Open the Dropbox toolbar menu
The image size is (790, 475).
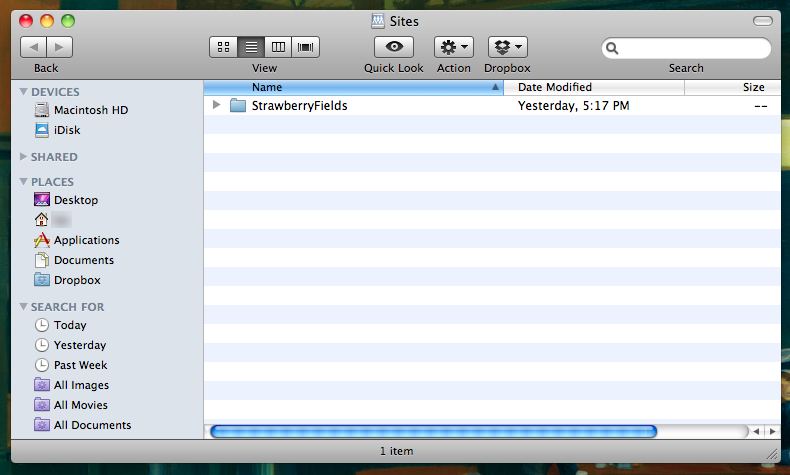(x=508, y=47)
